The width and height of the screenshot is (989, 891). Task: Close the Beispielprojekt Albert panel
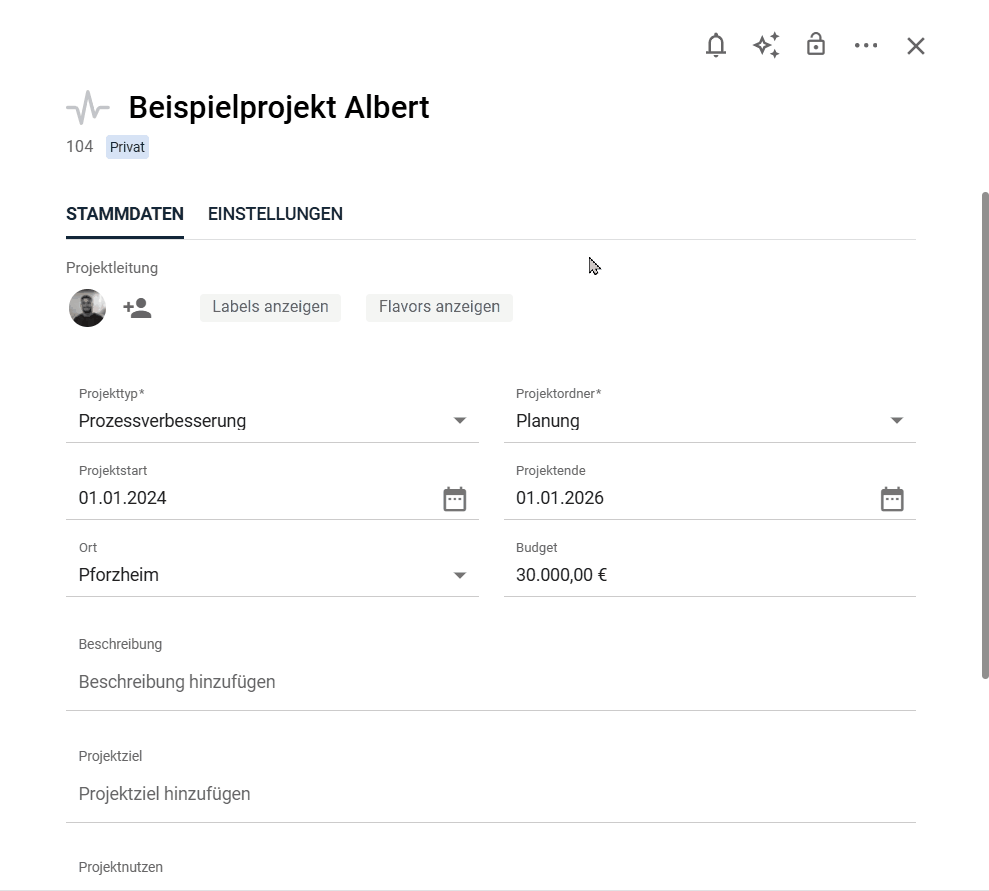(916, 46)
